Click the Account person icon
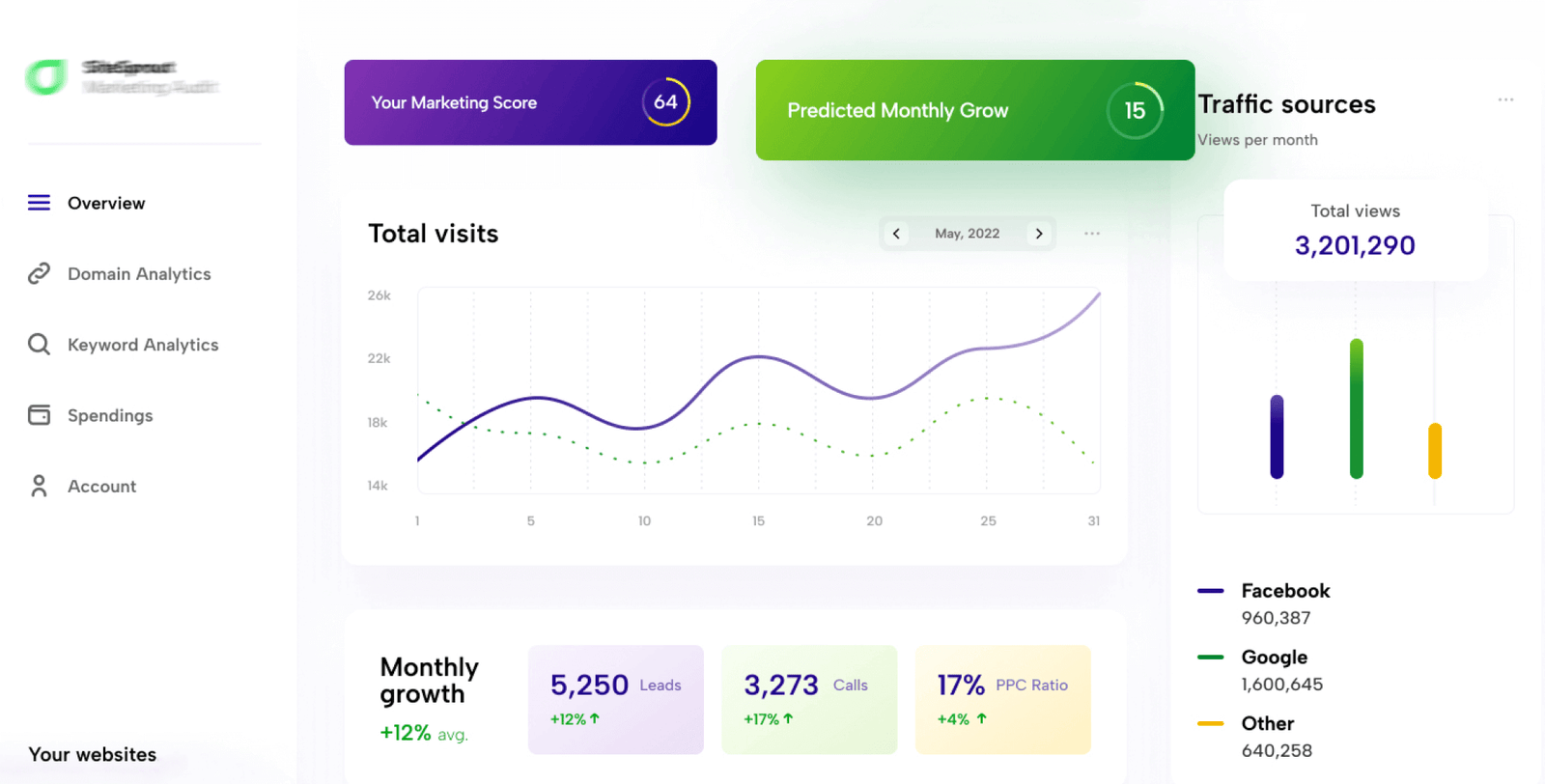The image size is (1545, 784). [x=39, y=486]
